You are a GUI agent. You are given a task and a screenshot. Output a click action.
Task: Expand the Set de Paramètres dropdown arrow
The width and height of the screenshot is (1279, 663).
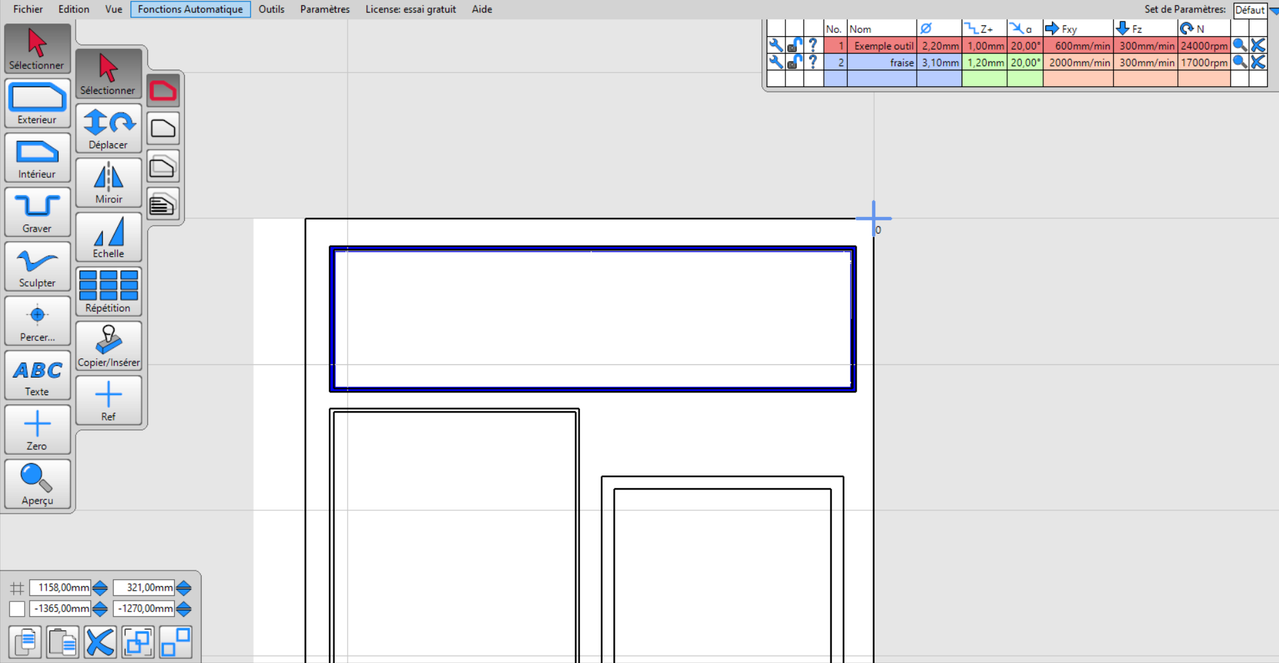coord(1273,10)
